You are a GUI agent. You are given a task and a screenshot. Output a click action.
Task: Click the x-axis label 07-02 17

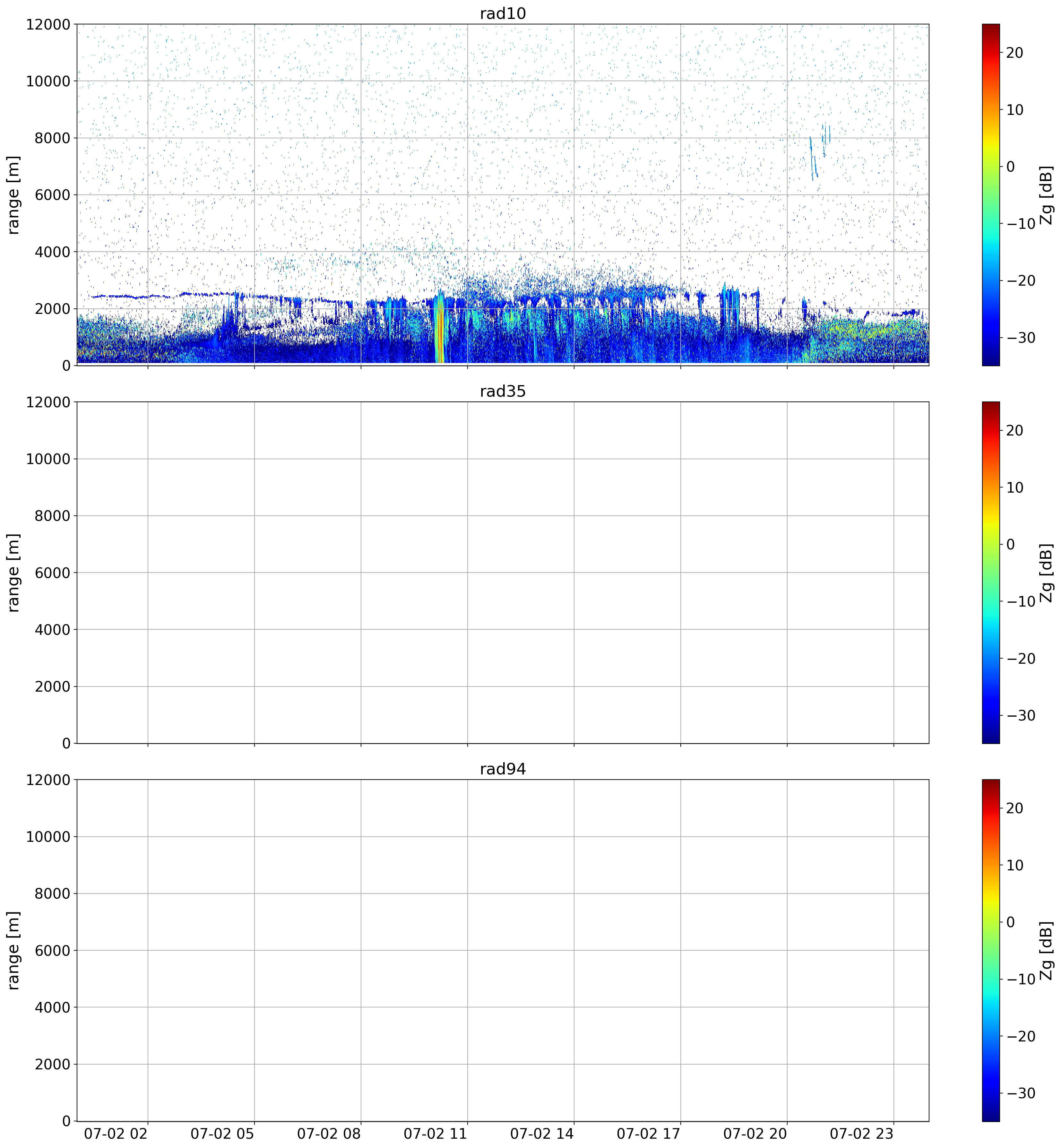point(648,1134)
